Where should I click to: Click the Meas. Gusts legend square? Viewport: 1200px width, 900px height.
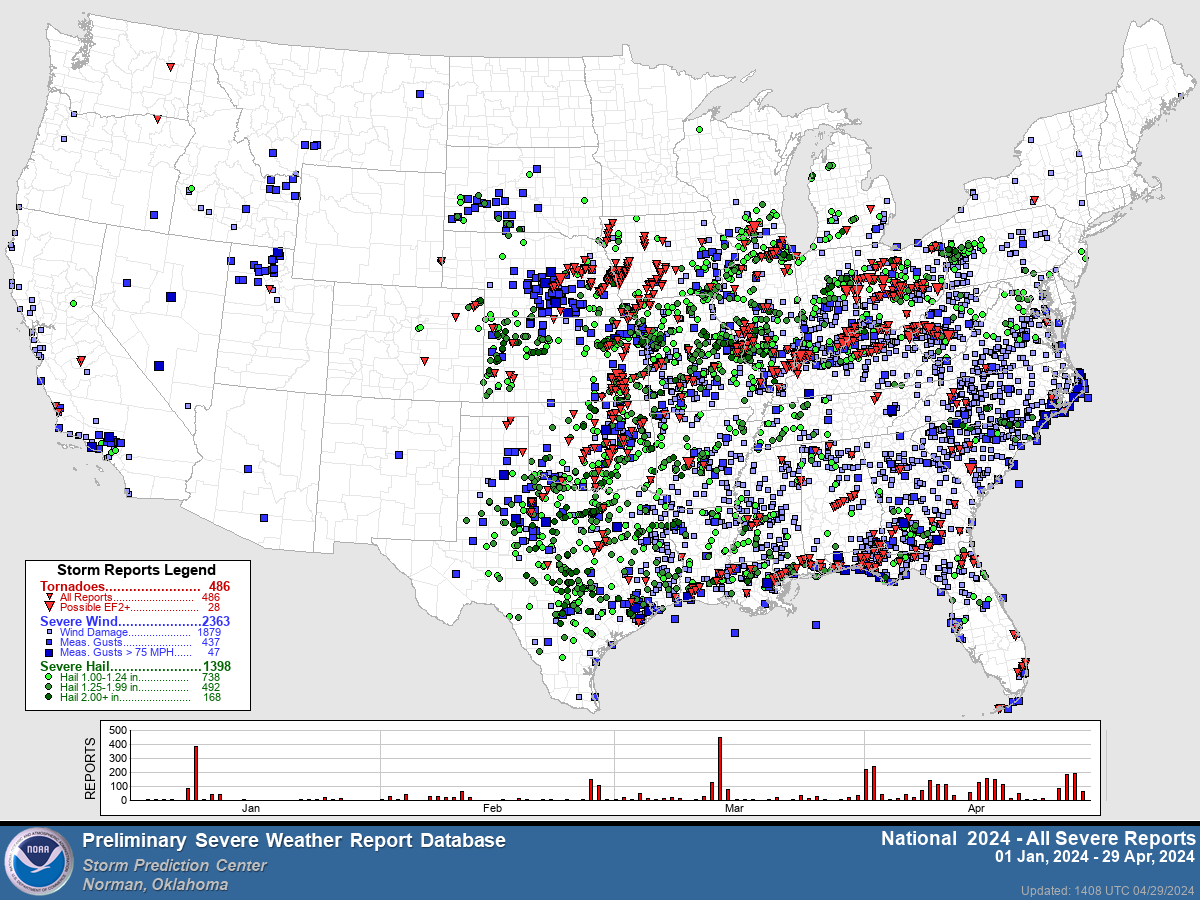[50, 642]
